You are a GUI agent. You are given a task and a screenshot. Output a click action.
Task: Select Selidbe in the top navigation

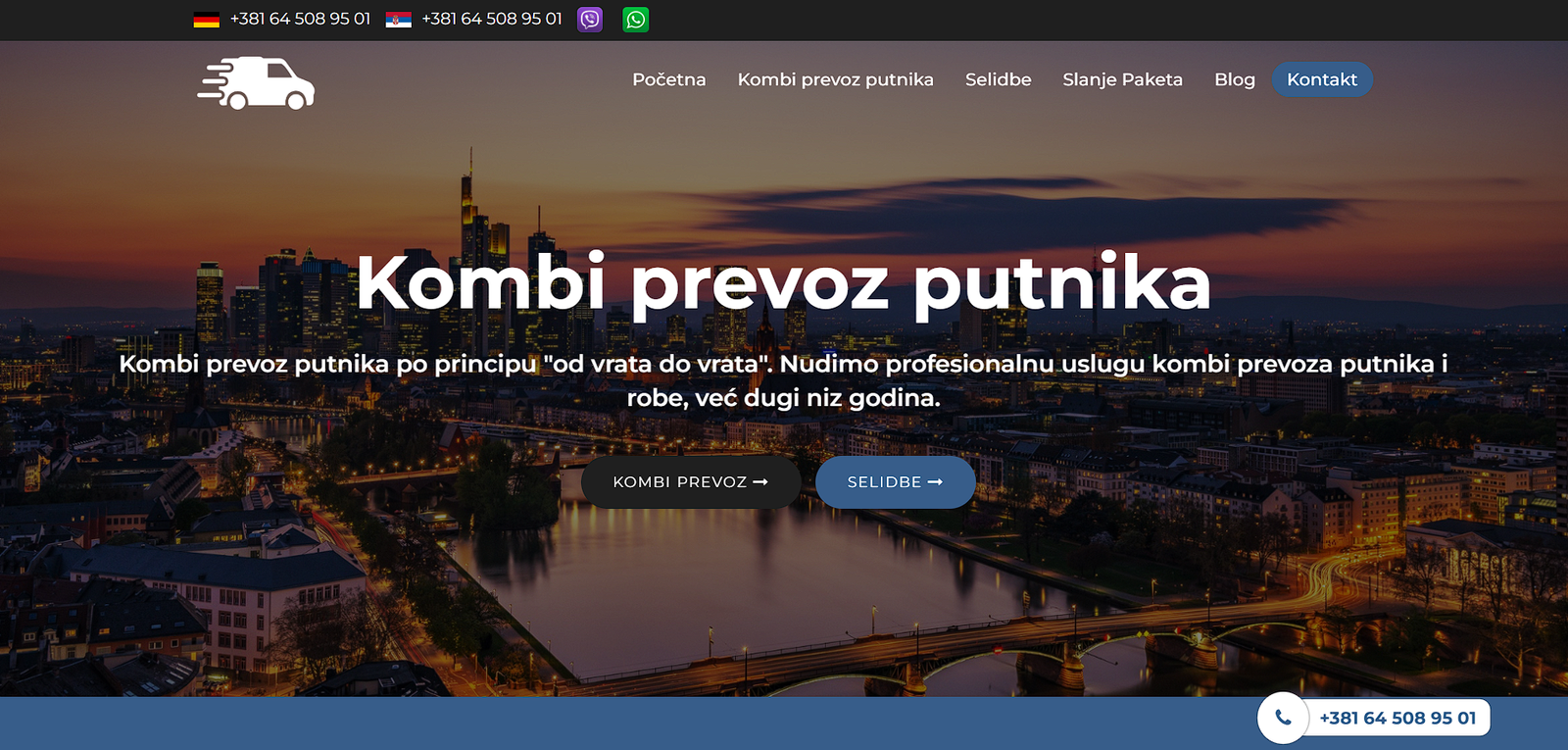tap(998, 79)
